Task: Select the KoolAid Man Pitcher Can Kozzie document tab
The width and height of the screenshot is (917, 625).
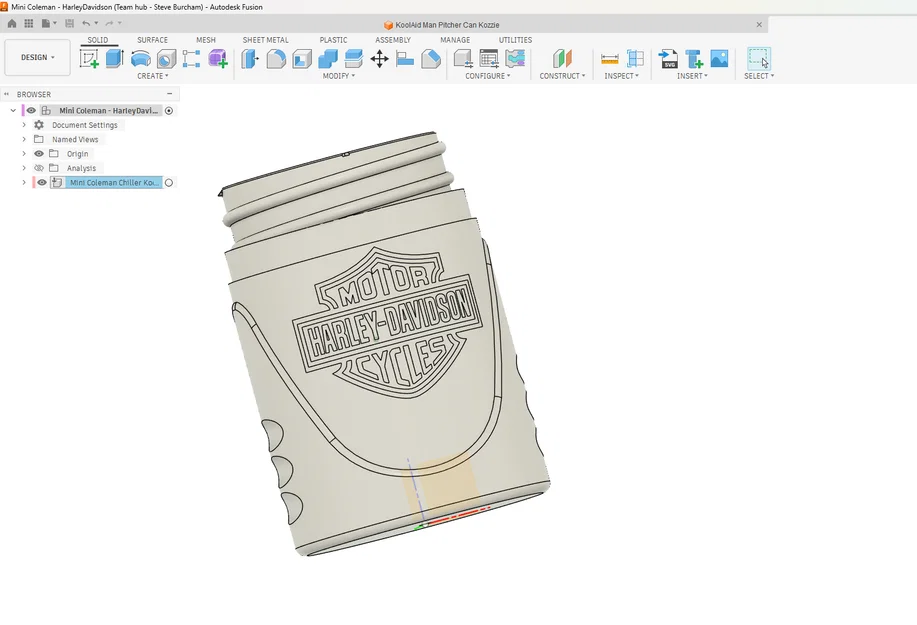Action: [442, 25]
